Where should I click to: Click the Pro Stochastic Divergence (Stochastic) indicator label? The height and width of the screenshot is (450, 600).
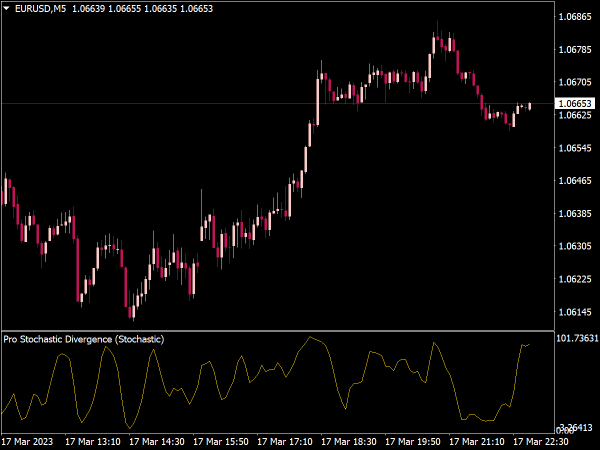[84, 339]
